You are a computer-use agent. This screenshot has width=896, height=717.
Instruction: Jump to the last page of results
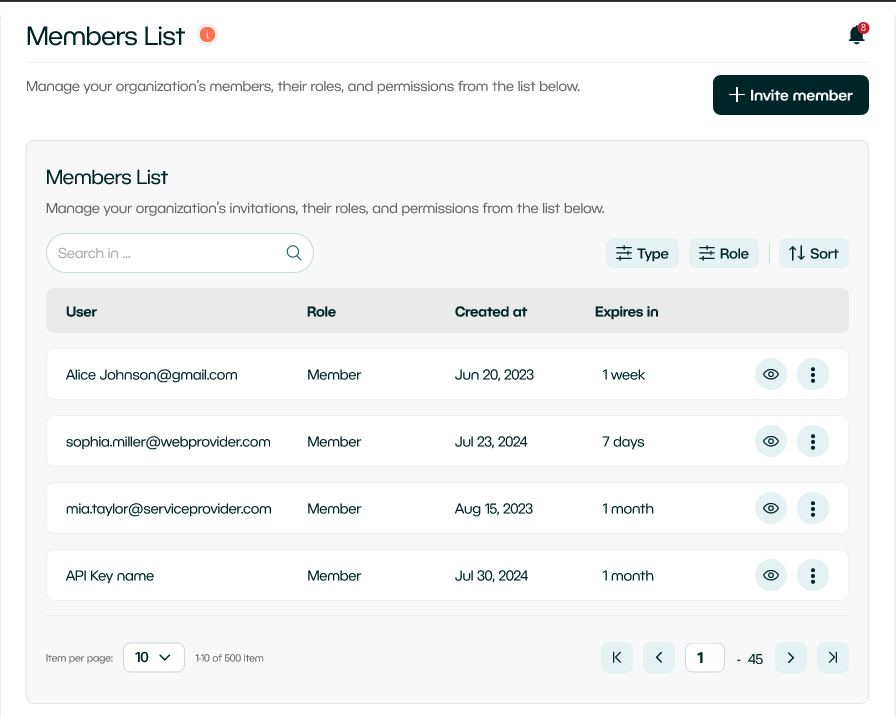click(832, 658)
